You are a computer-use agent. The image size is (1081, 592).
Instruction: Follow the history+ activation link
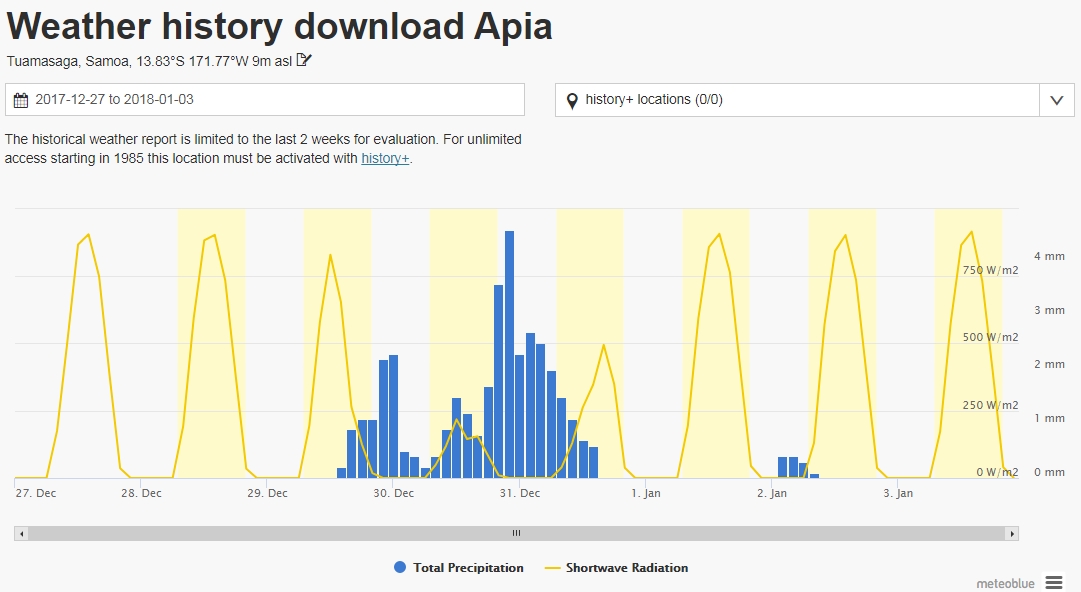pyautogui.click(x=385, y=159)
